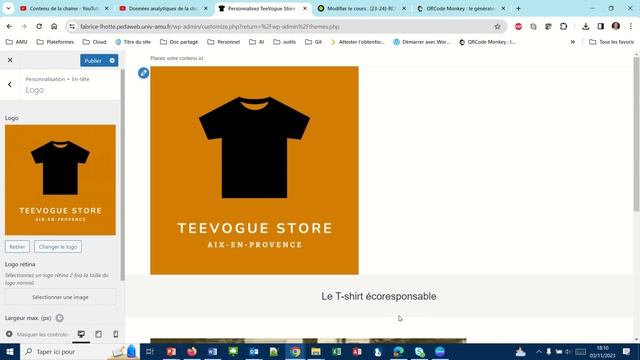The width and height of the screenshot is (640, 360).
Task: Open the Windows notification center
Action: 627,351
